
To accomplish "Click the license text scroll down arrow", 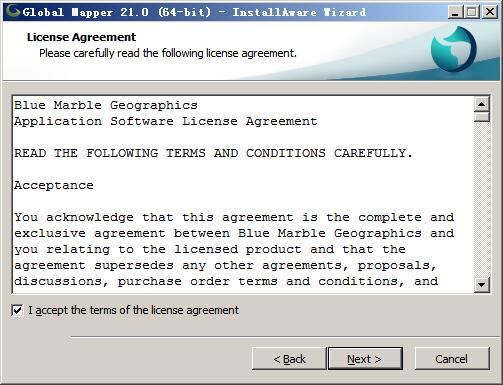I will pyautogui.click(x=482, y=285).
